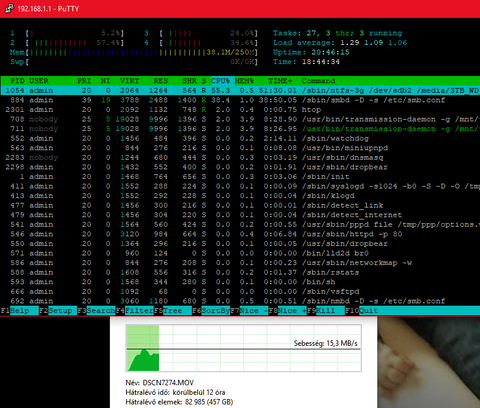Click the PuTTY icon in the title bar

click(x=9, y=8)
